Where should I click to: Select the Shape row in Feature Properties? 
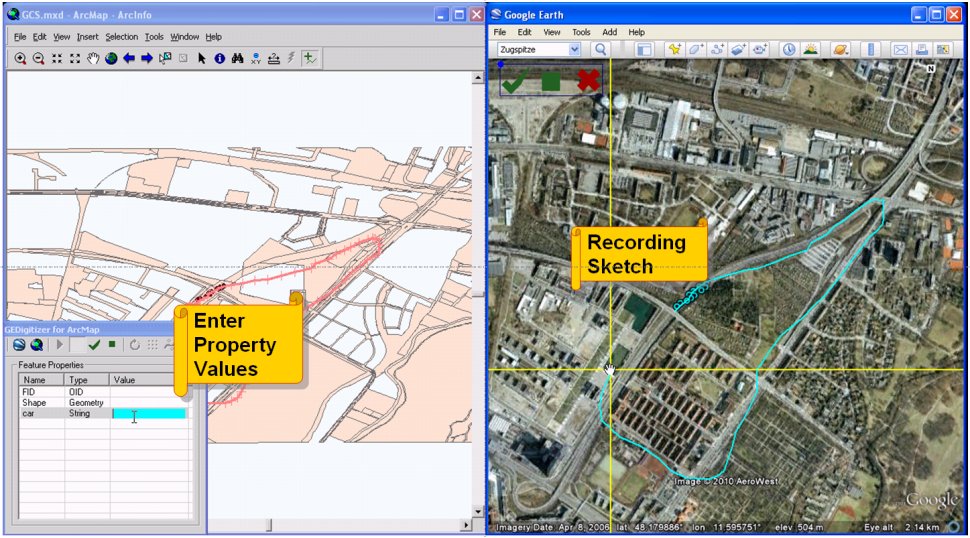tap(104, 403)
